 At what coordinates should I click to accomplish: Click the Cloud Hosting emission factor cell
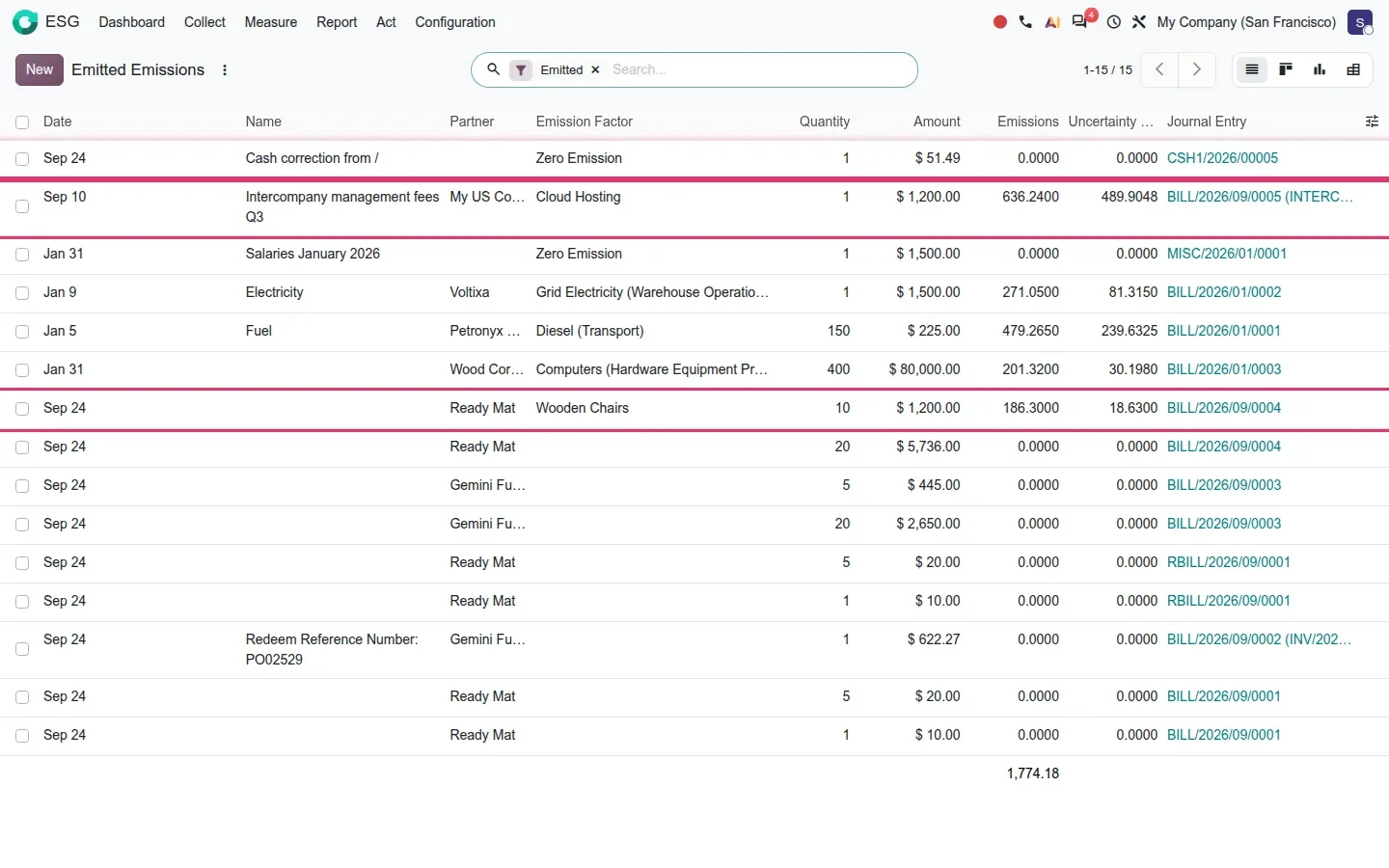tap(579, 197)
